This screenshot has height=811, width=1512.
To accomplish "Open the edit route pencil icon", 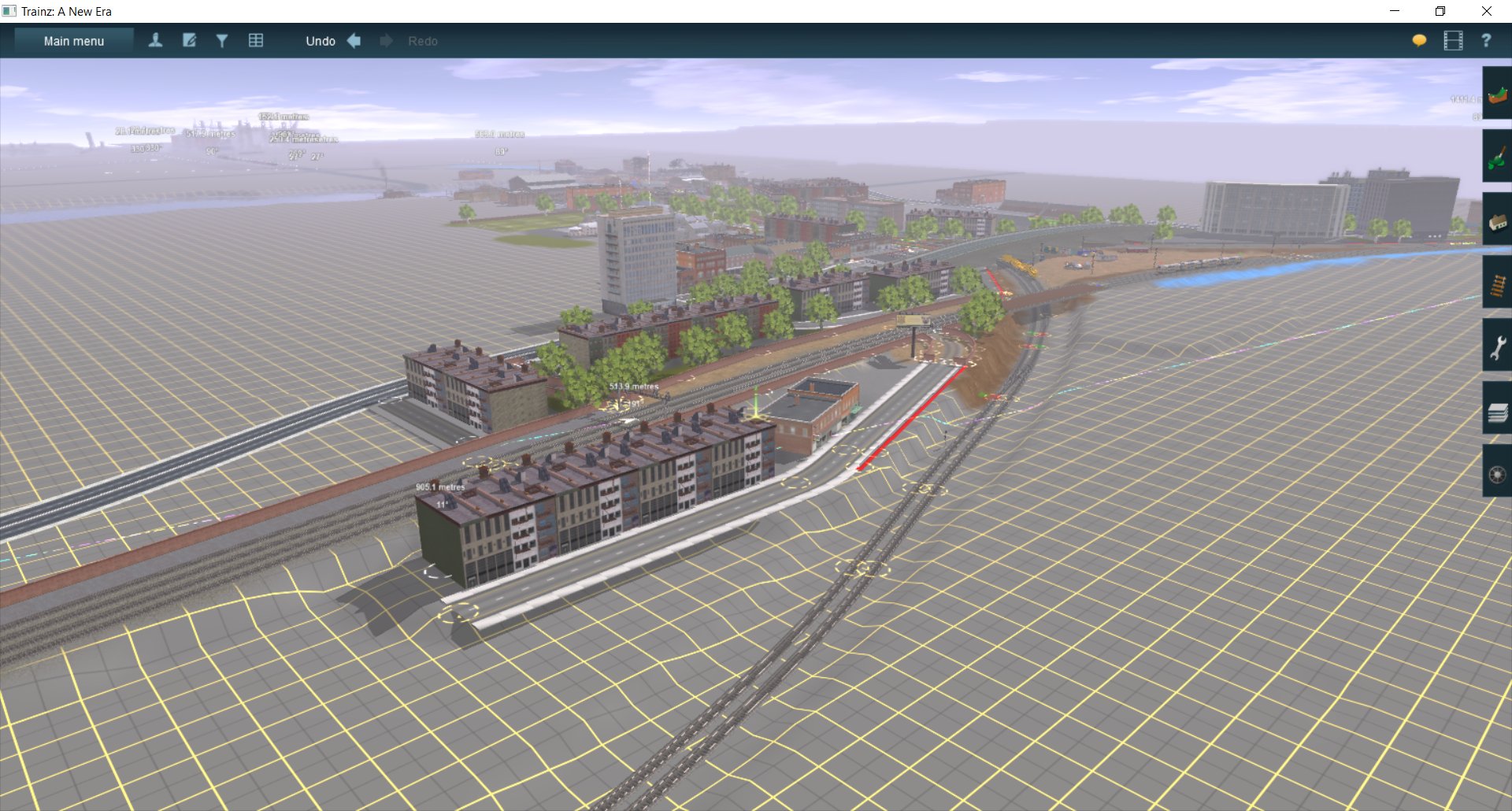I will (189, 40).
